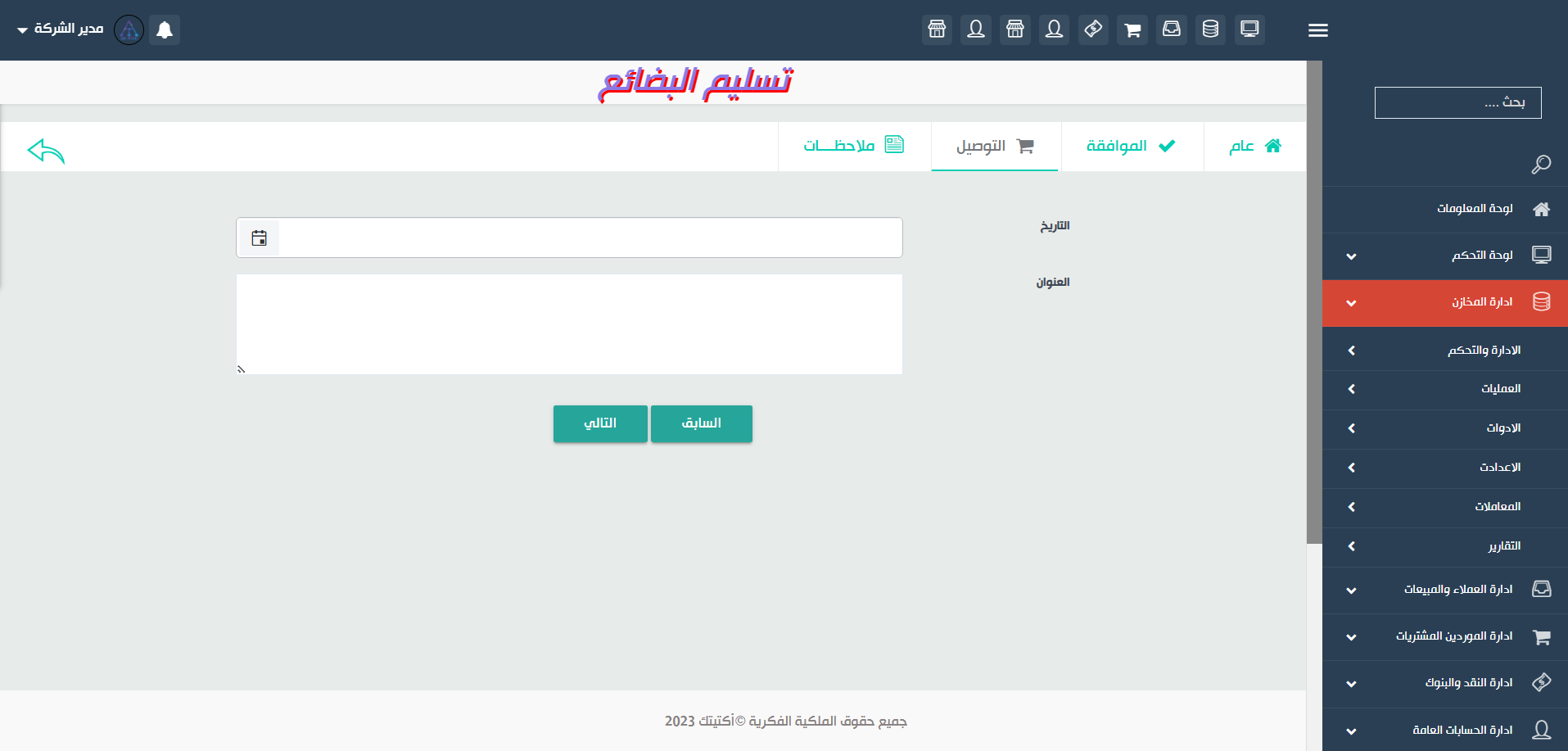Click the home icon beside لوحة المعلومات

click(1542, 209)
